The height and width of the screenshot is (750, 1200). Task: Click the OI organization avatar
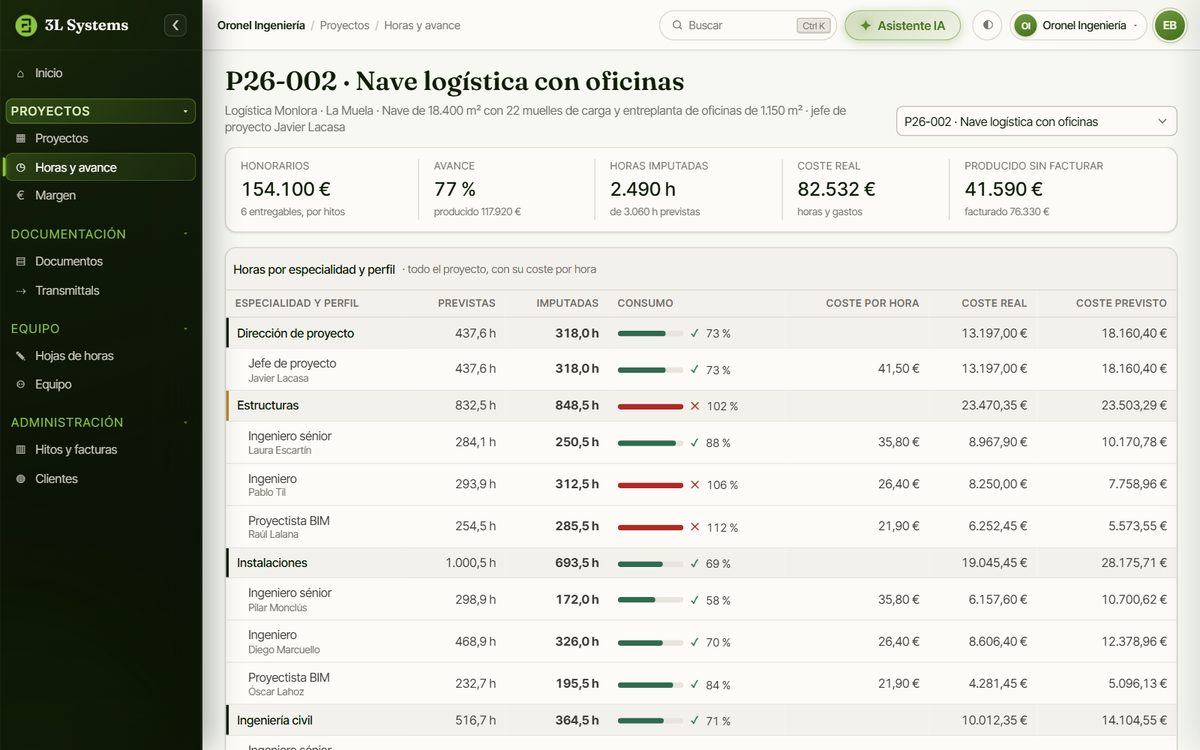pyautogui.click(x=1025, y=25)
